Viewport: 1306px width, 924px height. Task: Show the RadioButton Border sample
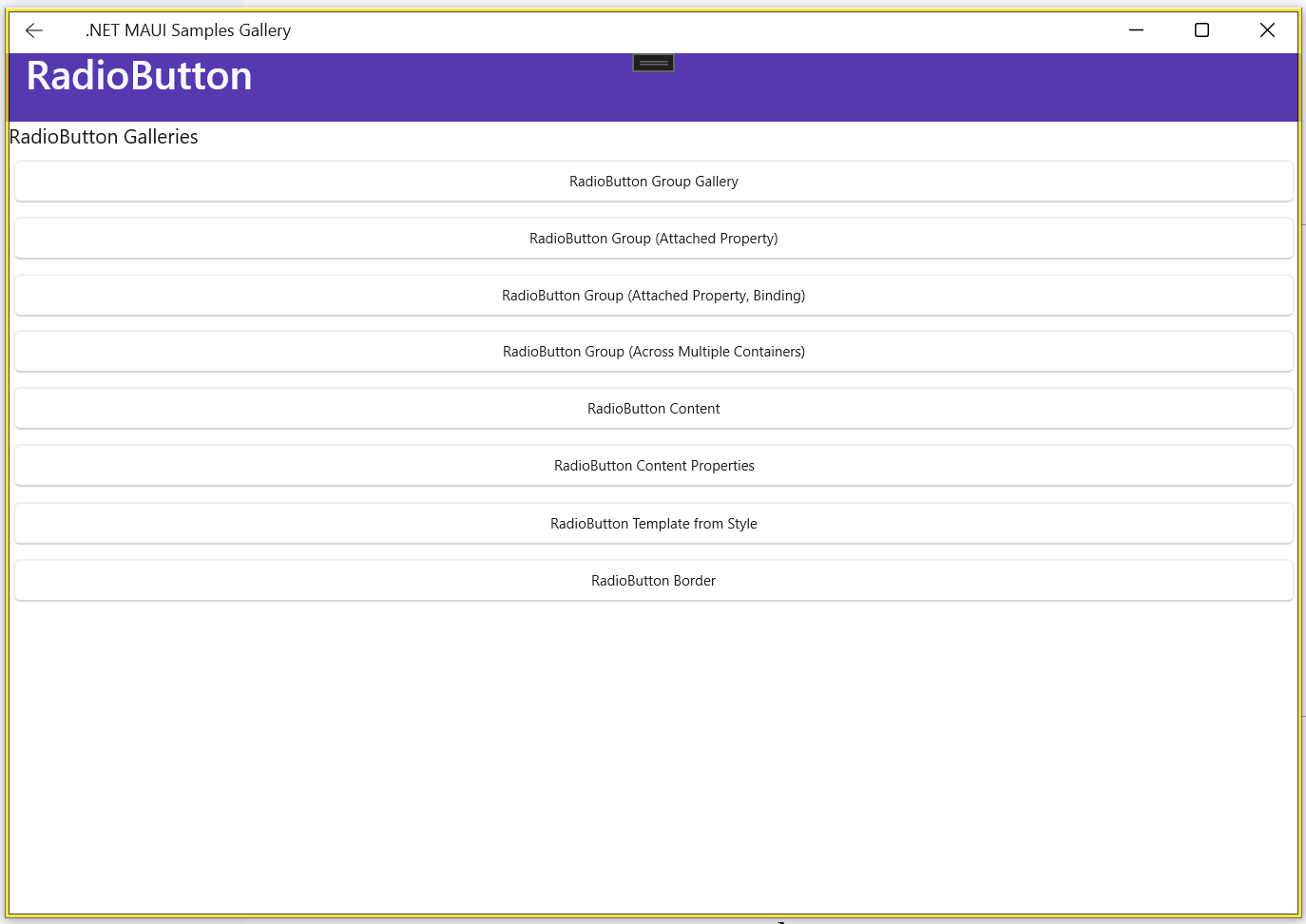coord(653,581)
